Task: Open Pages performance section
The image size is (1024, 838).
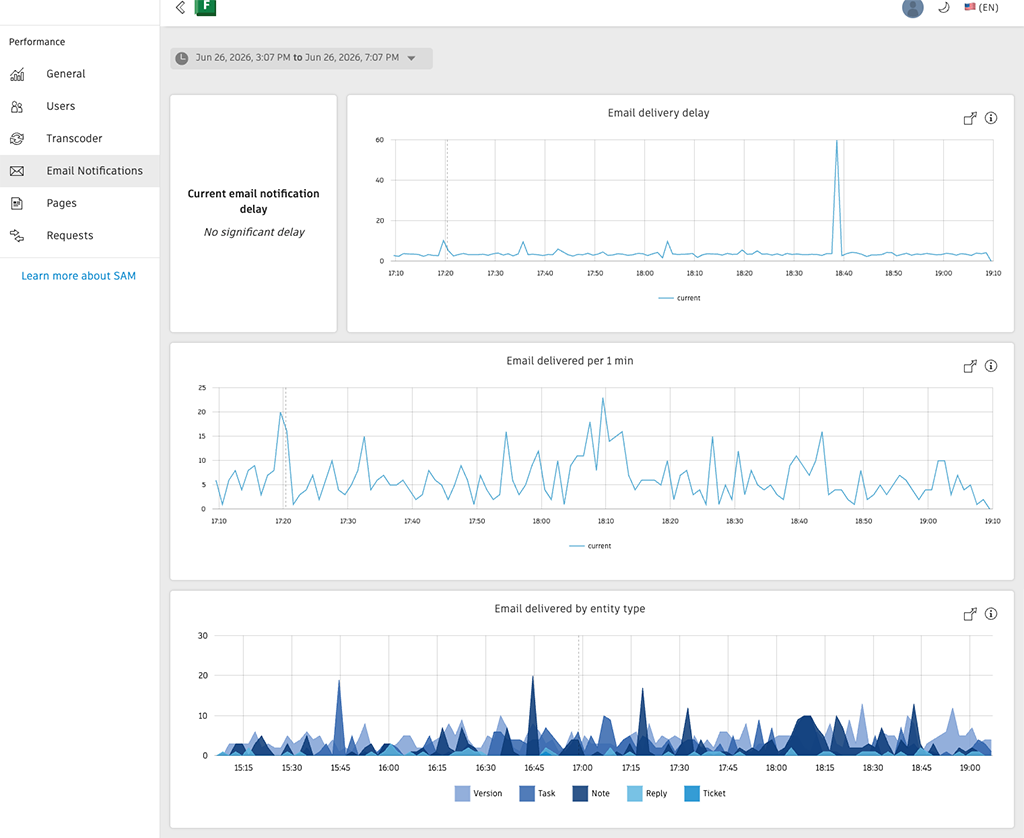Action: (x=61, y=203)
